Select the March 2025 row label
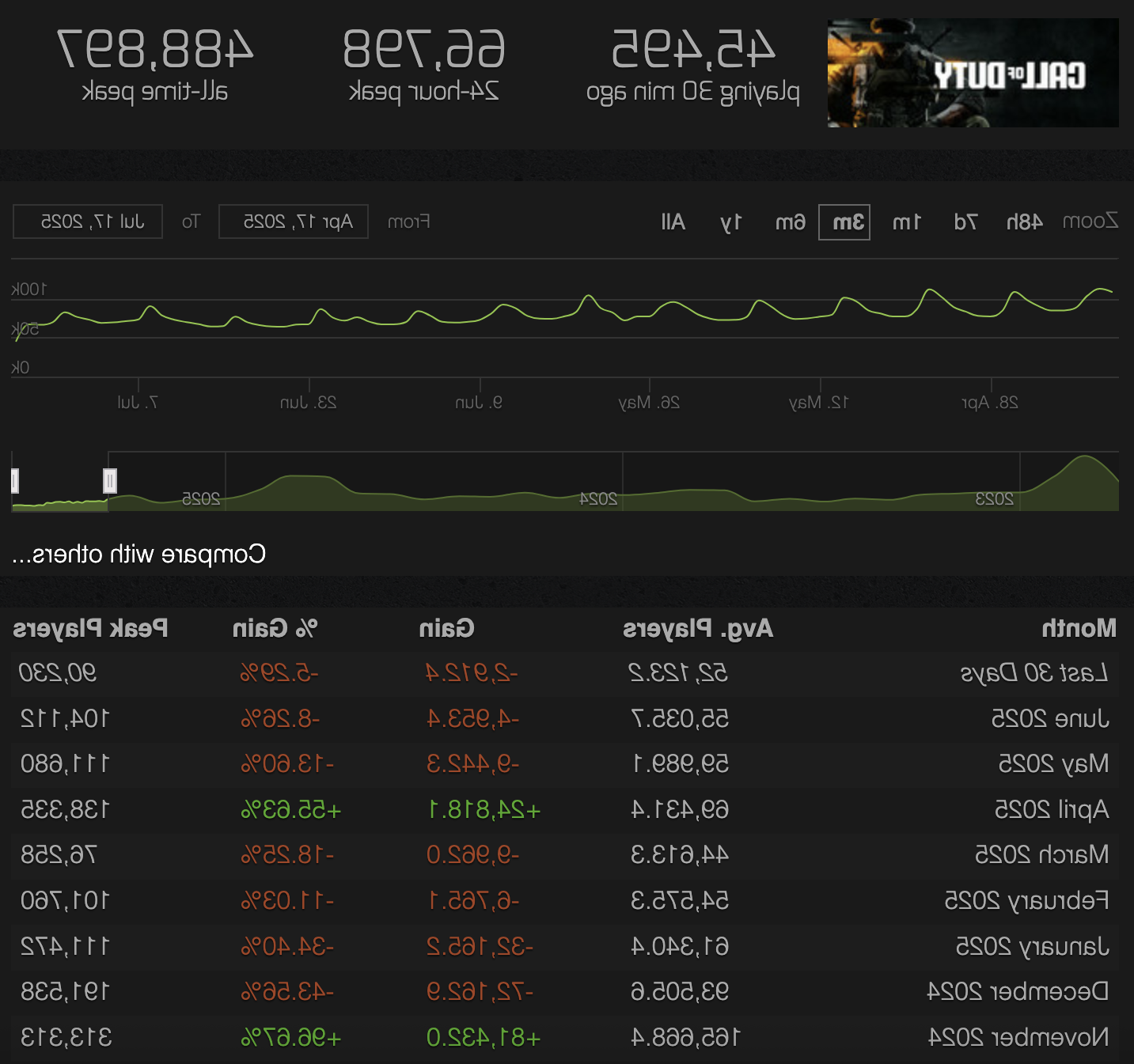 pos(1042,855)
